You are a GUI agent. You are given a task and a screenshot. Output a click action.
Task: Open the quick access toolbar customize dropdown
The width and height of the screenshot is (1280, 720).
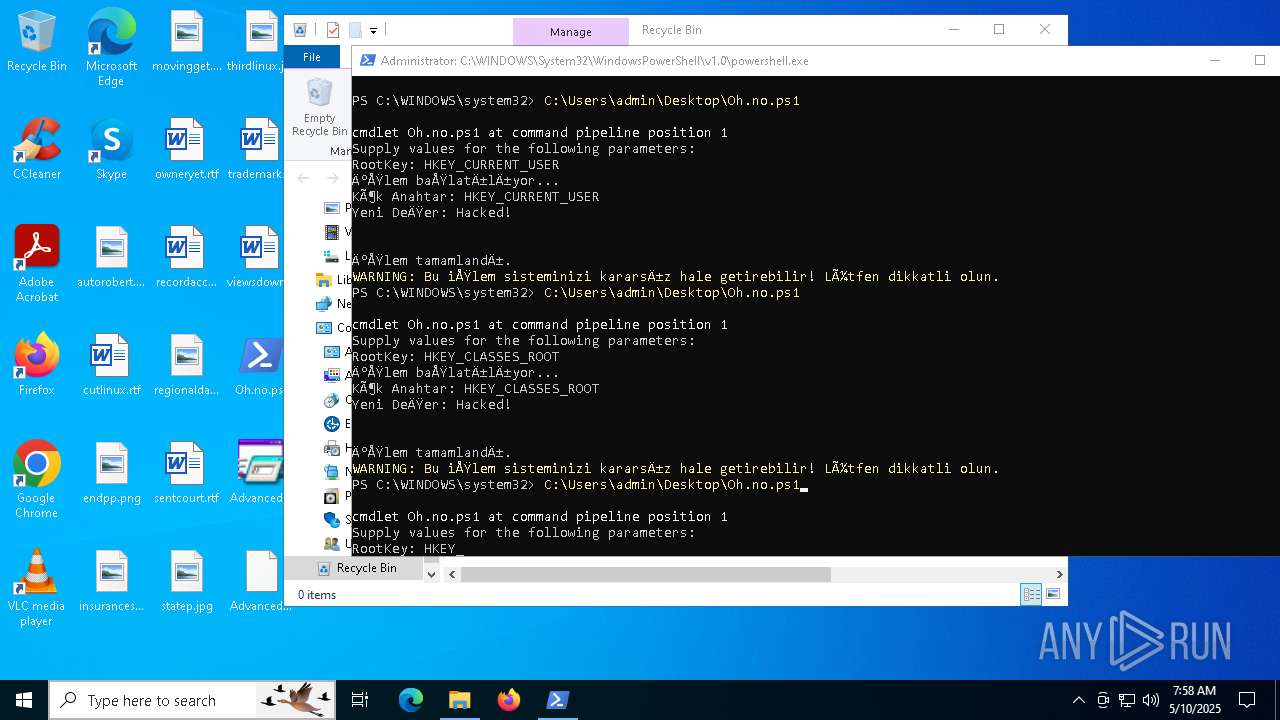[373, 30]
